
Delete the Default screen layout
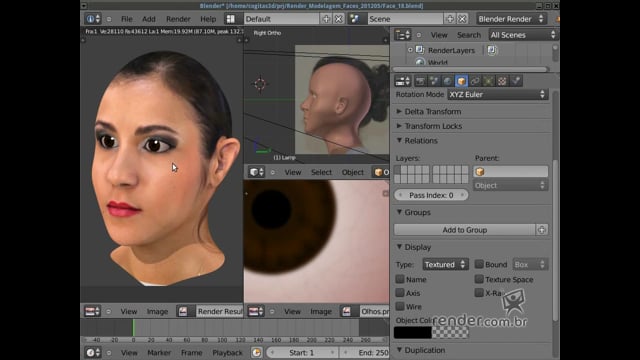coord(338,19)
